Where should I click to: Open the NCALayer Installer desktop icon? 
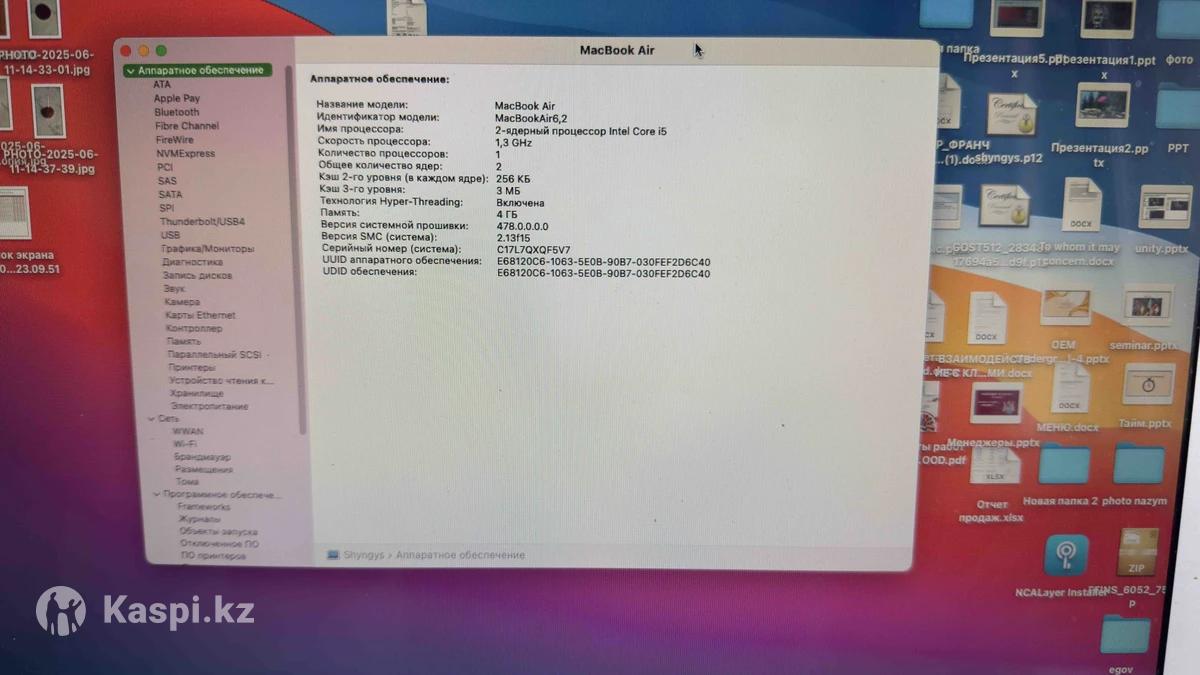click(x=1066, y=556)
